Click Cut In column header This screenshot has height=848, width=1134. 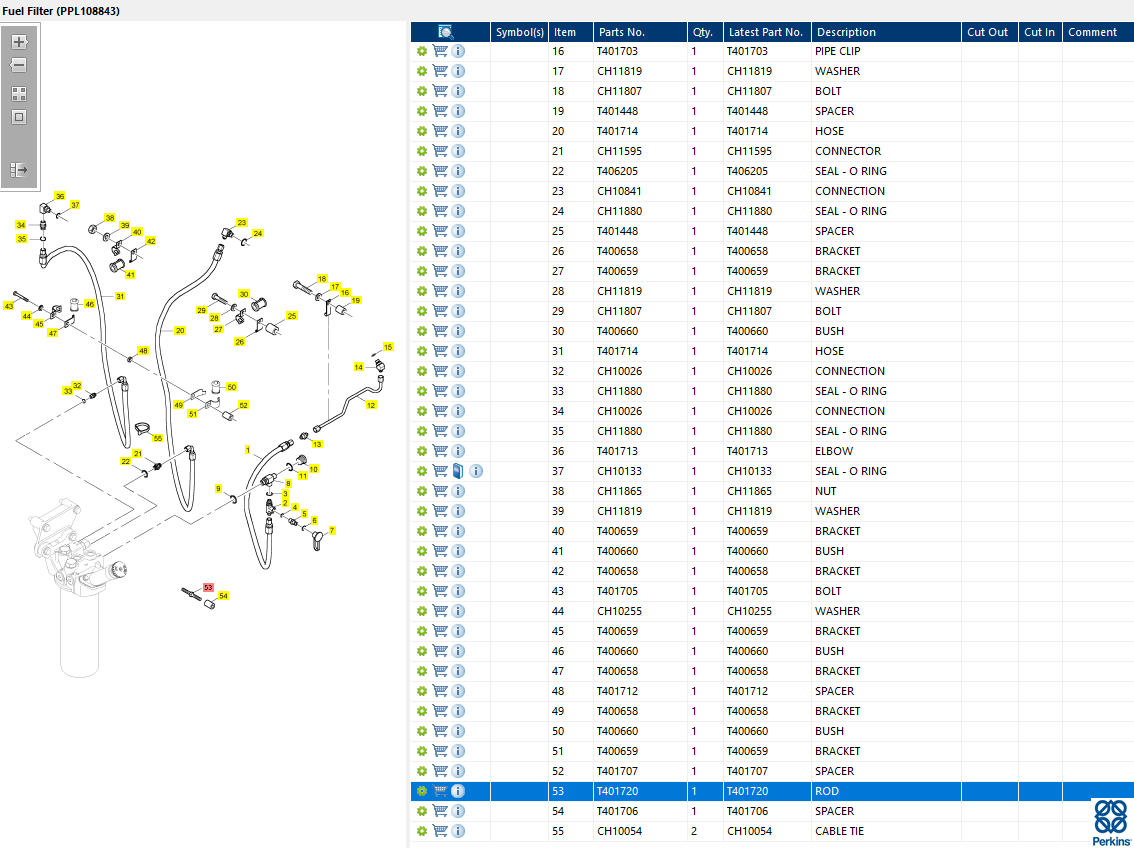coord(1040,32)
